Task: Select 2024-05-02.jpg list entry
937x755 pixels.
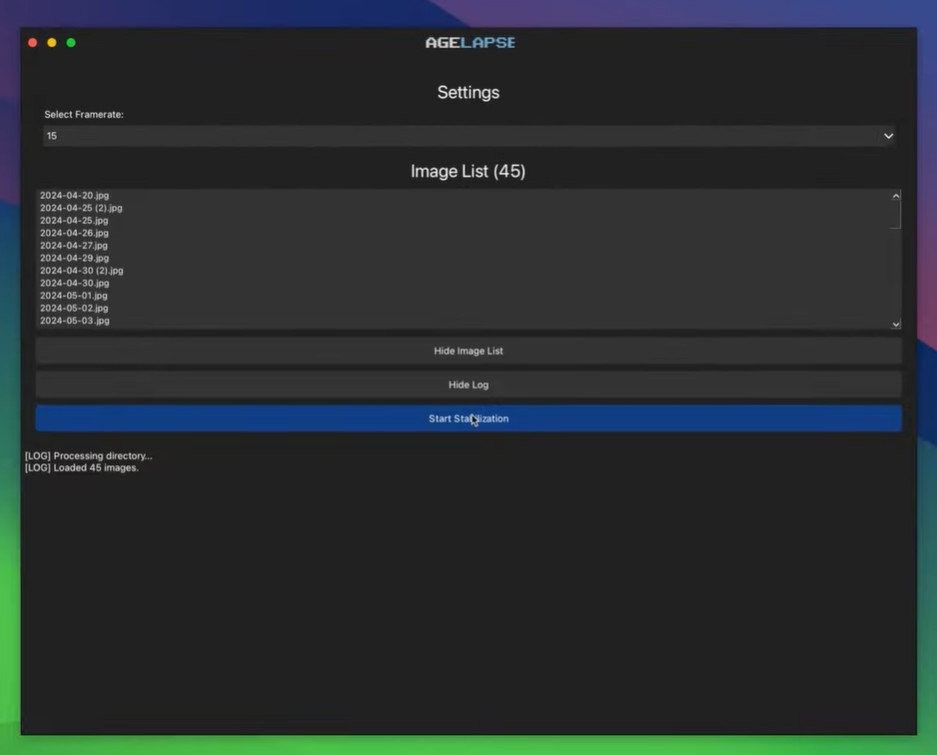Action: 74,308
